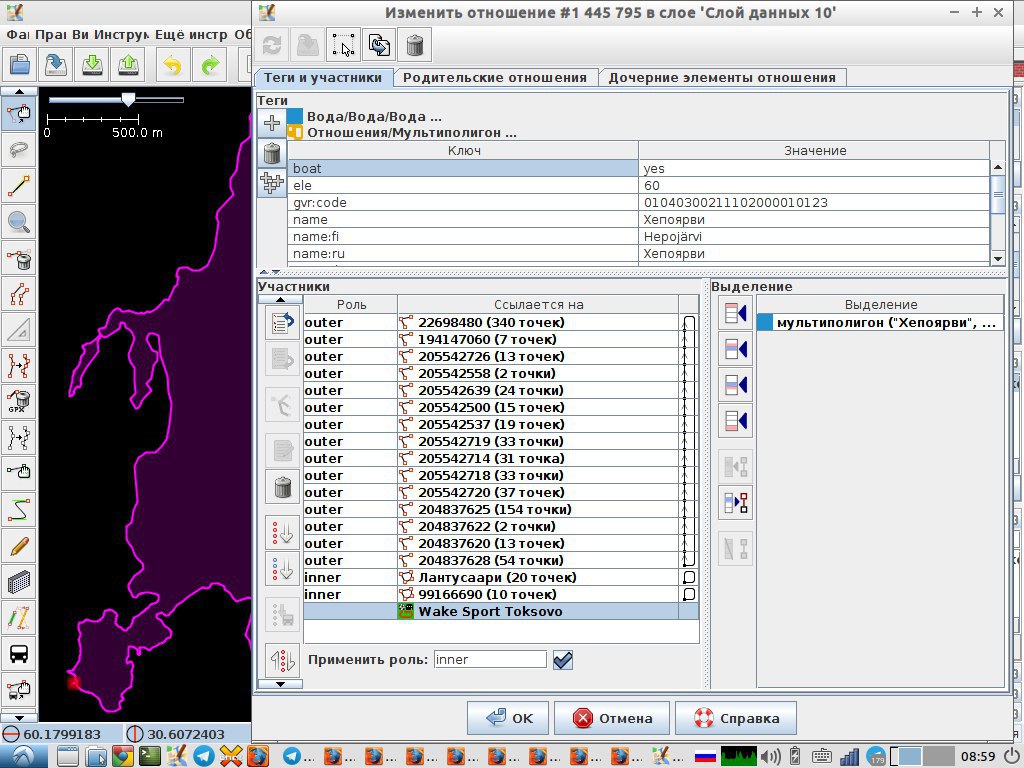
Task: Click the download data green arrow icon
Action: (x=92, y=65)
